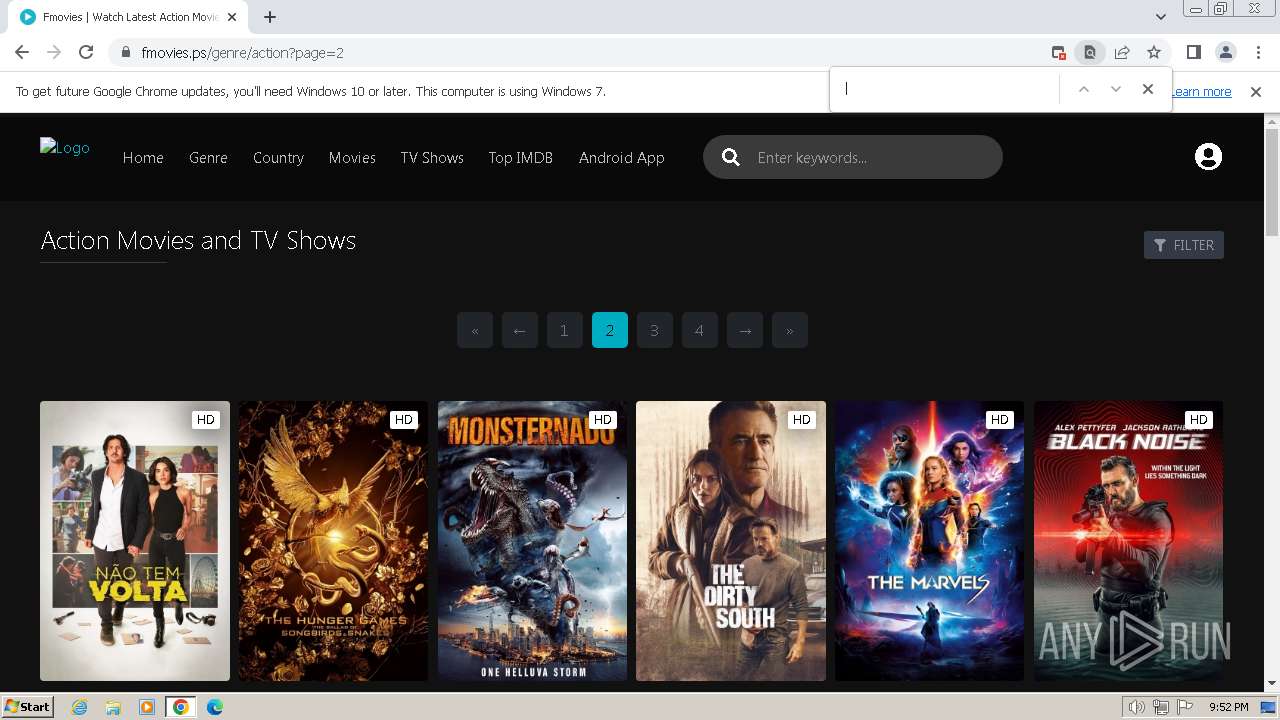Click the FILTER button

1184,245
